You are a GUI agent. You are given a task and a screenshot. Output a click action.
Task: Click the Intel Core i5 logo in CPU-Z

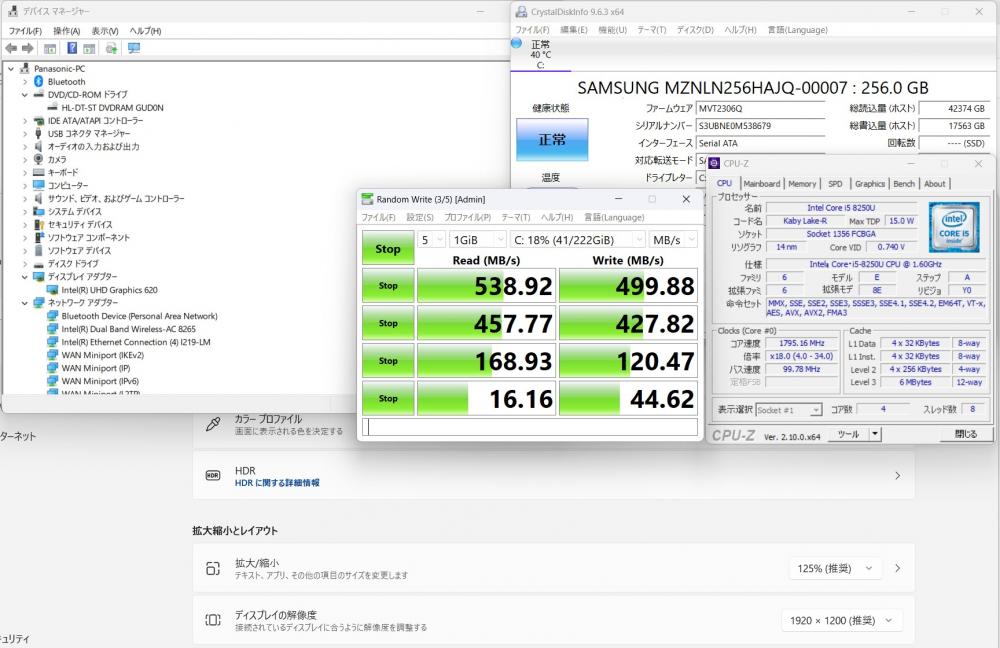coord(953,228)
